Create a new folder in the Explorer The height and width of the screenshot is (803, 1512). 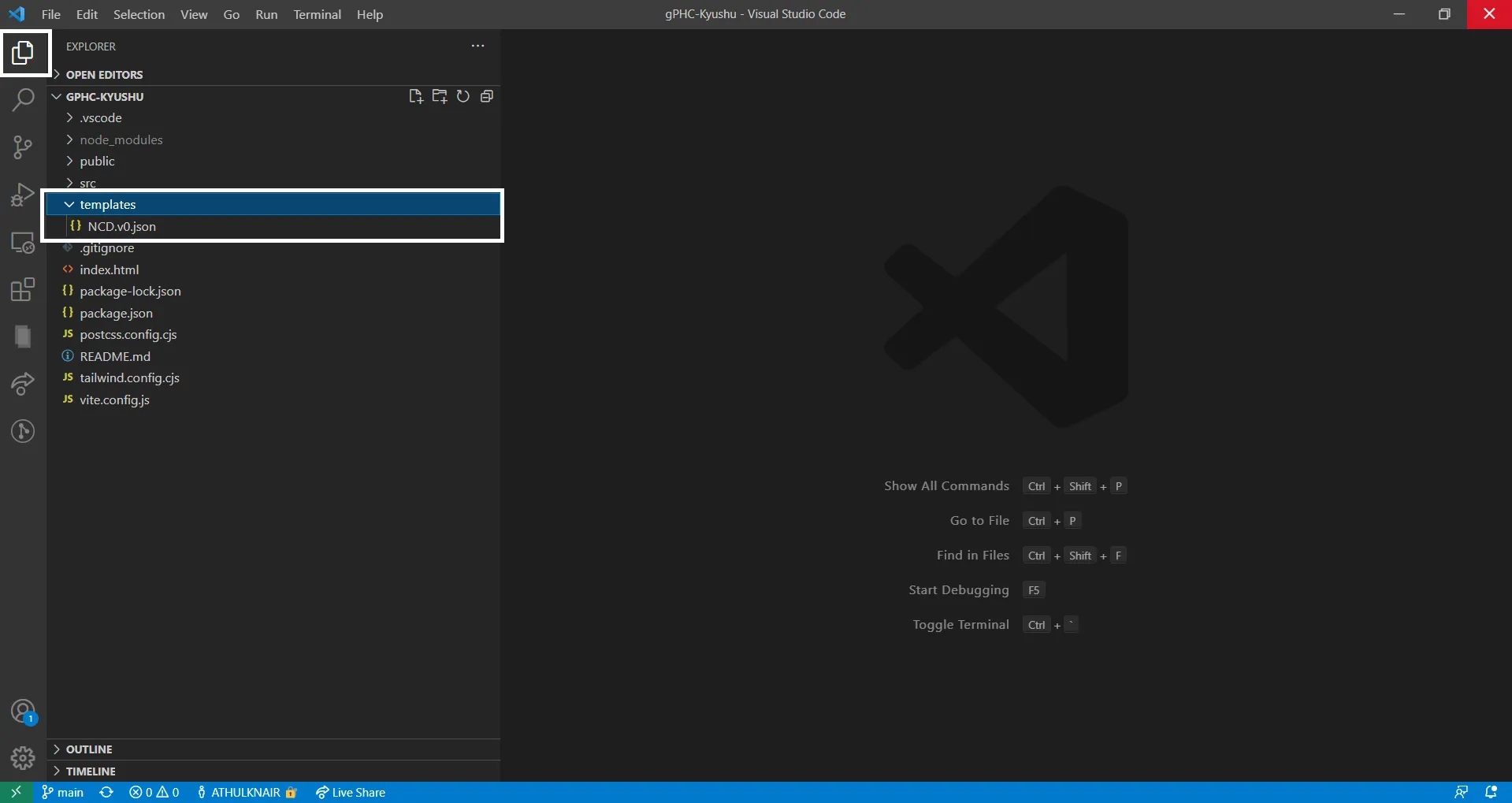[440, 96]
